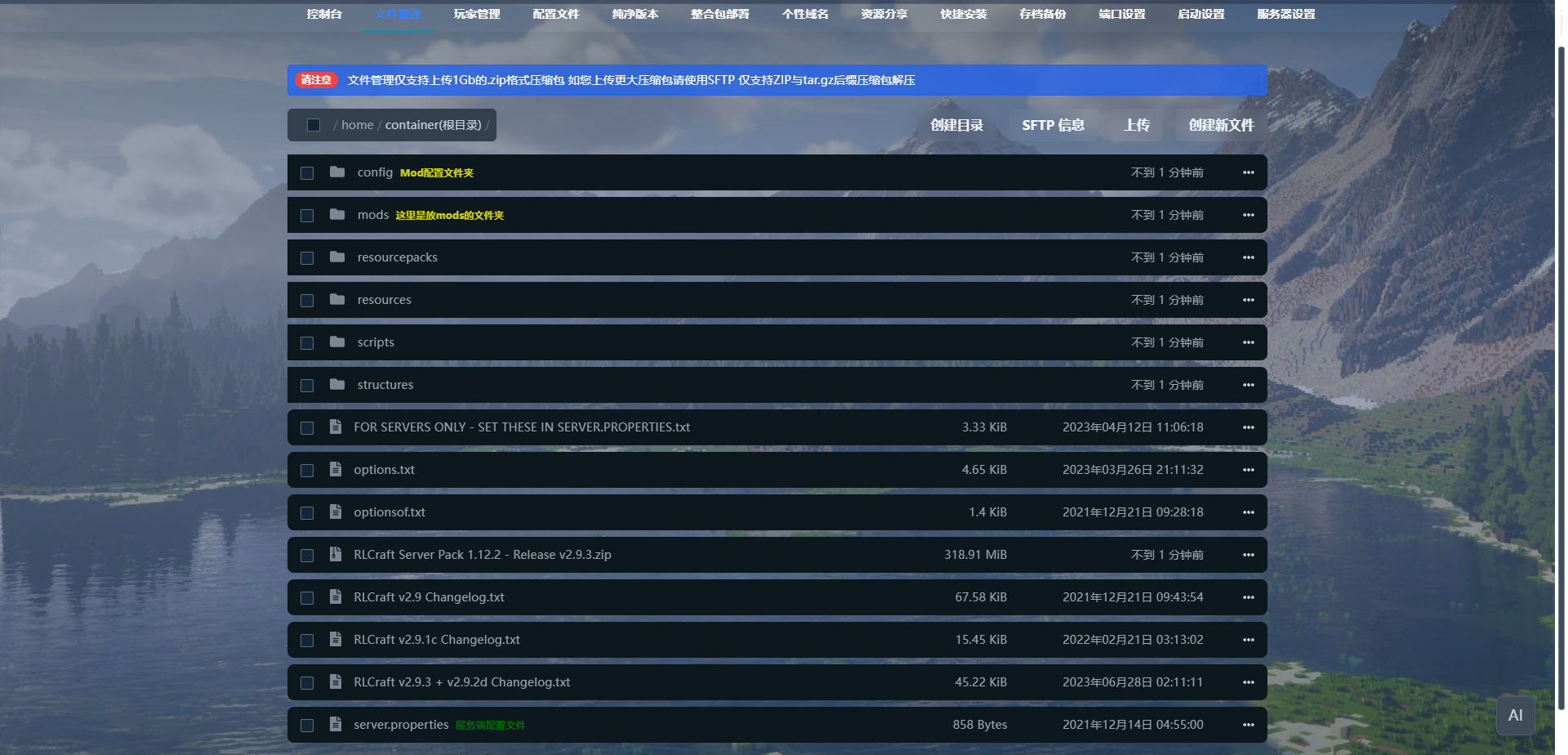This screenshot has height=755, width=1568.
Task: Open the ellipsis menu for the FOR SERVERS ONLY txt file
Action: (x=1248, y=427)
